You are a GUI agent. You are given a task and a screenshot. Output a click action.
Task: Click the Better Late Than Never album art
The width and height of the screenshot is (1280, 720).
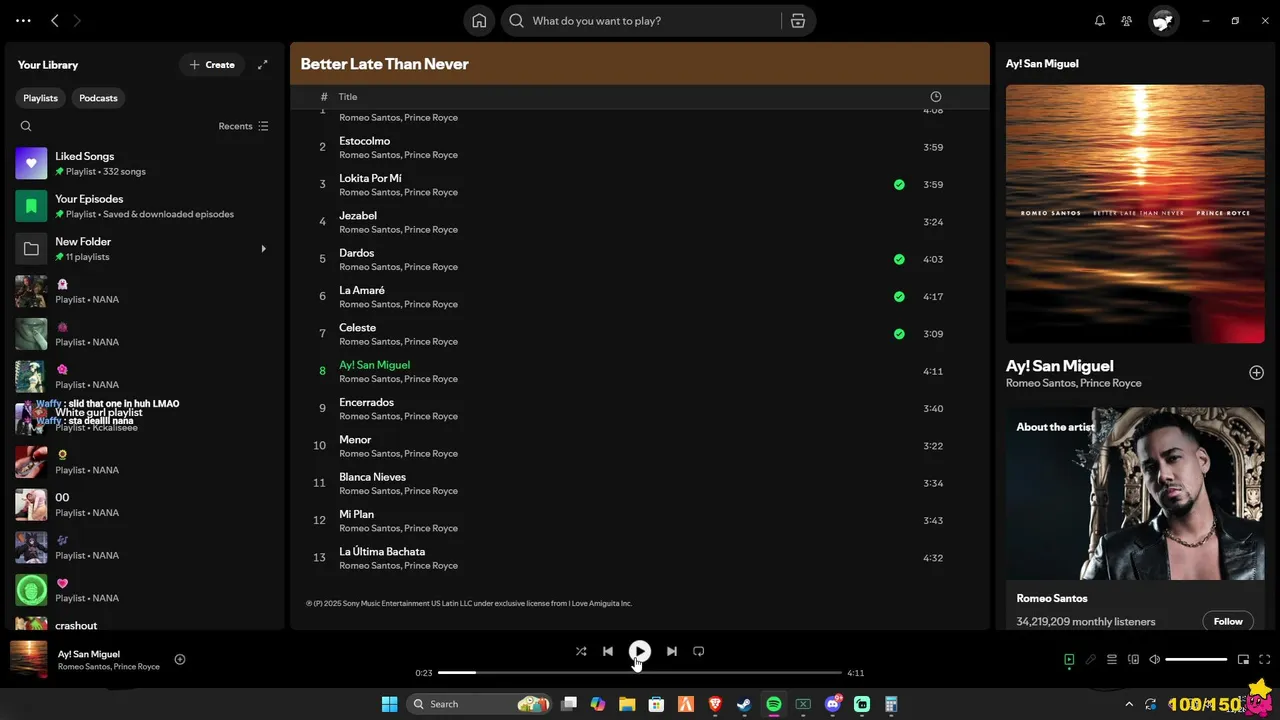pos(1135,214)
